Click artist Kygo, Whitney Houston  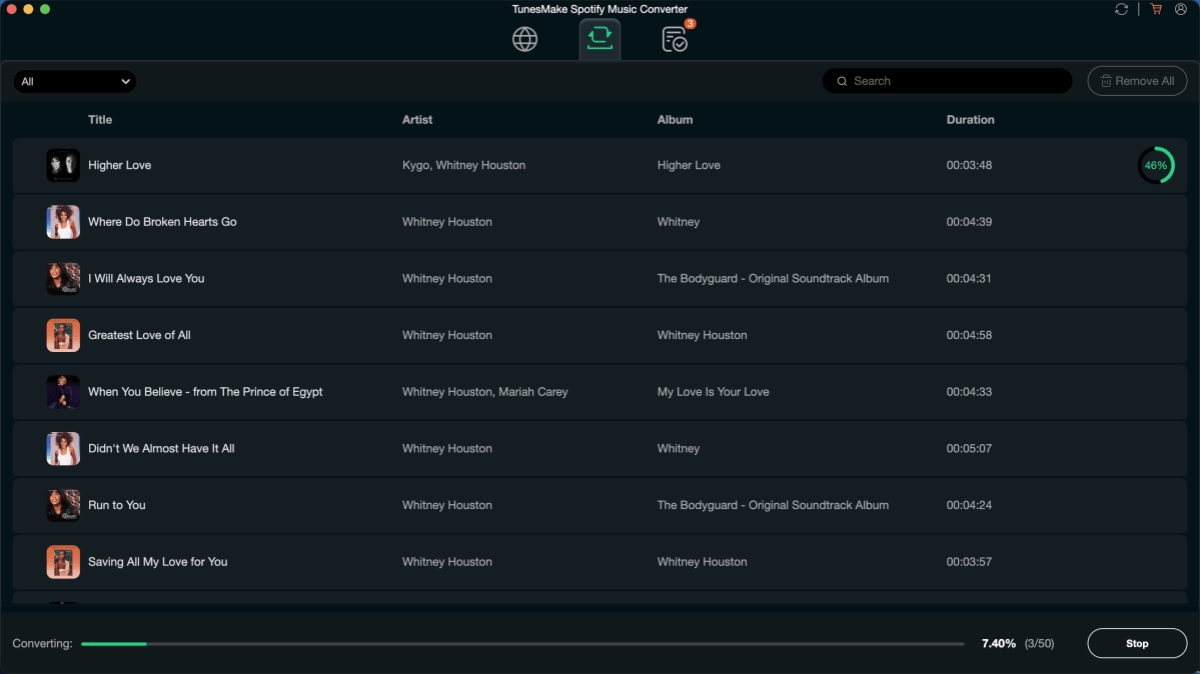pyautogui.click(x=464, y=165)
